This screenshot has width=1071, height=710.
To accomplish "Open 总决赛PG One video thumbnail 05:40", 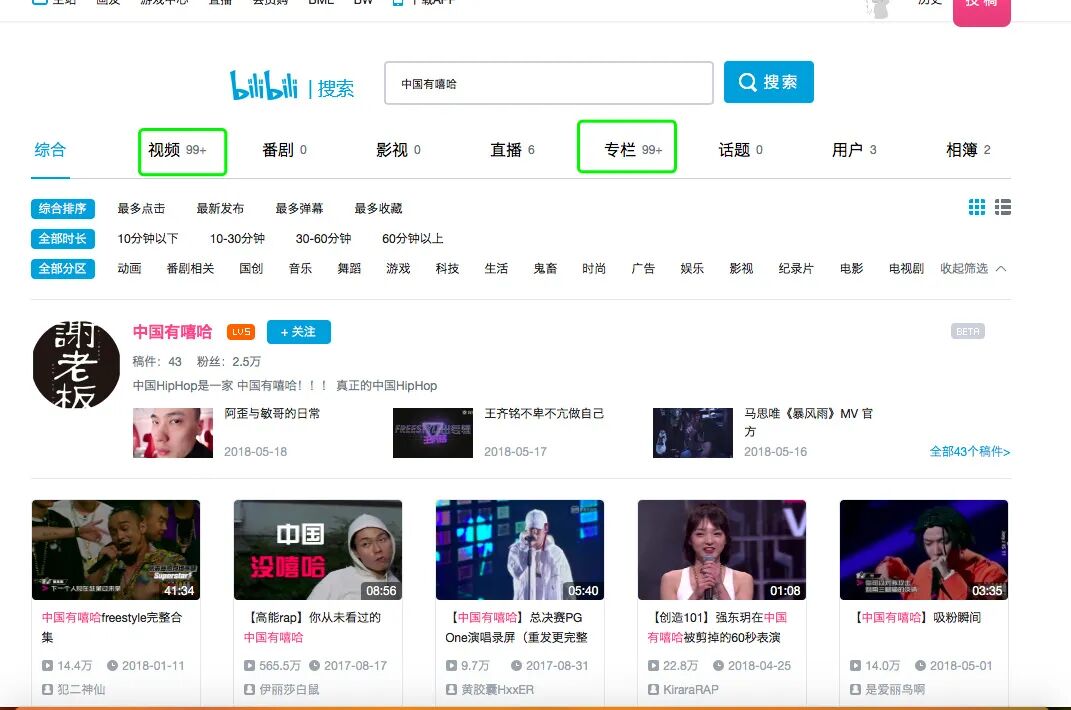I will pos(520,550).
